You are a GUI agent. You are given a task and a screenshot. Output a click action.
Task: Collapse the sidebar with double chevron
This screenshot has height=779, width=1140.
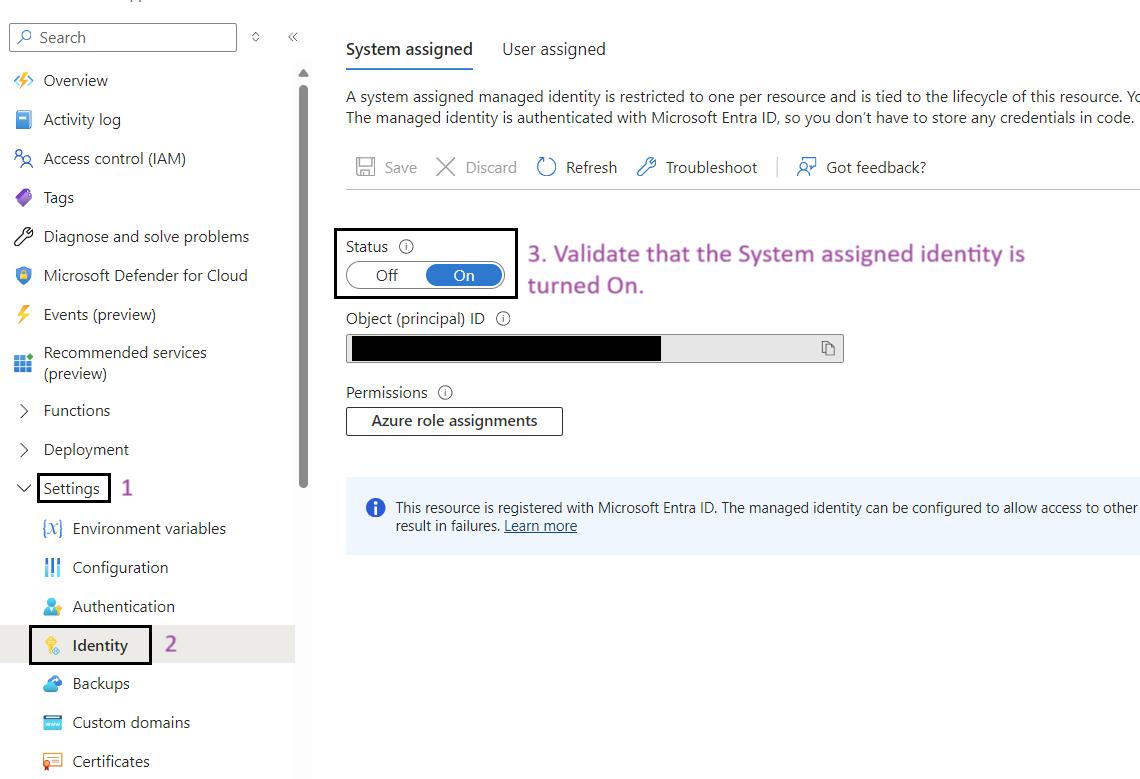tap(293, 37)
